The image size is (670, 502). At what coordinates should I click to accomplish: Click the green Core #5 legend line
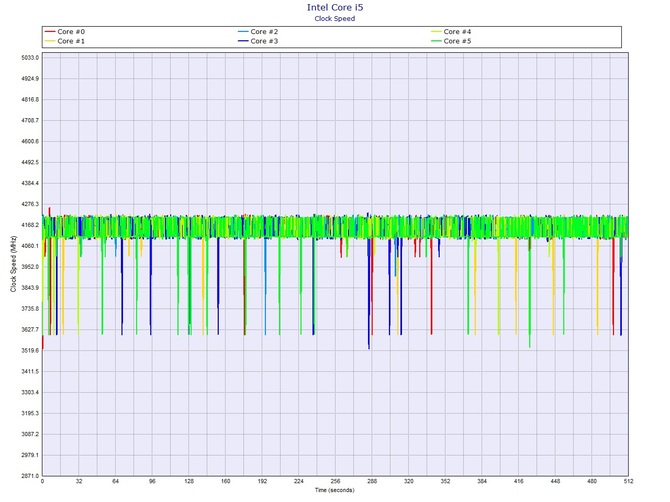[x=436, y=41]
